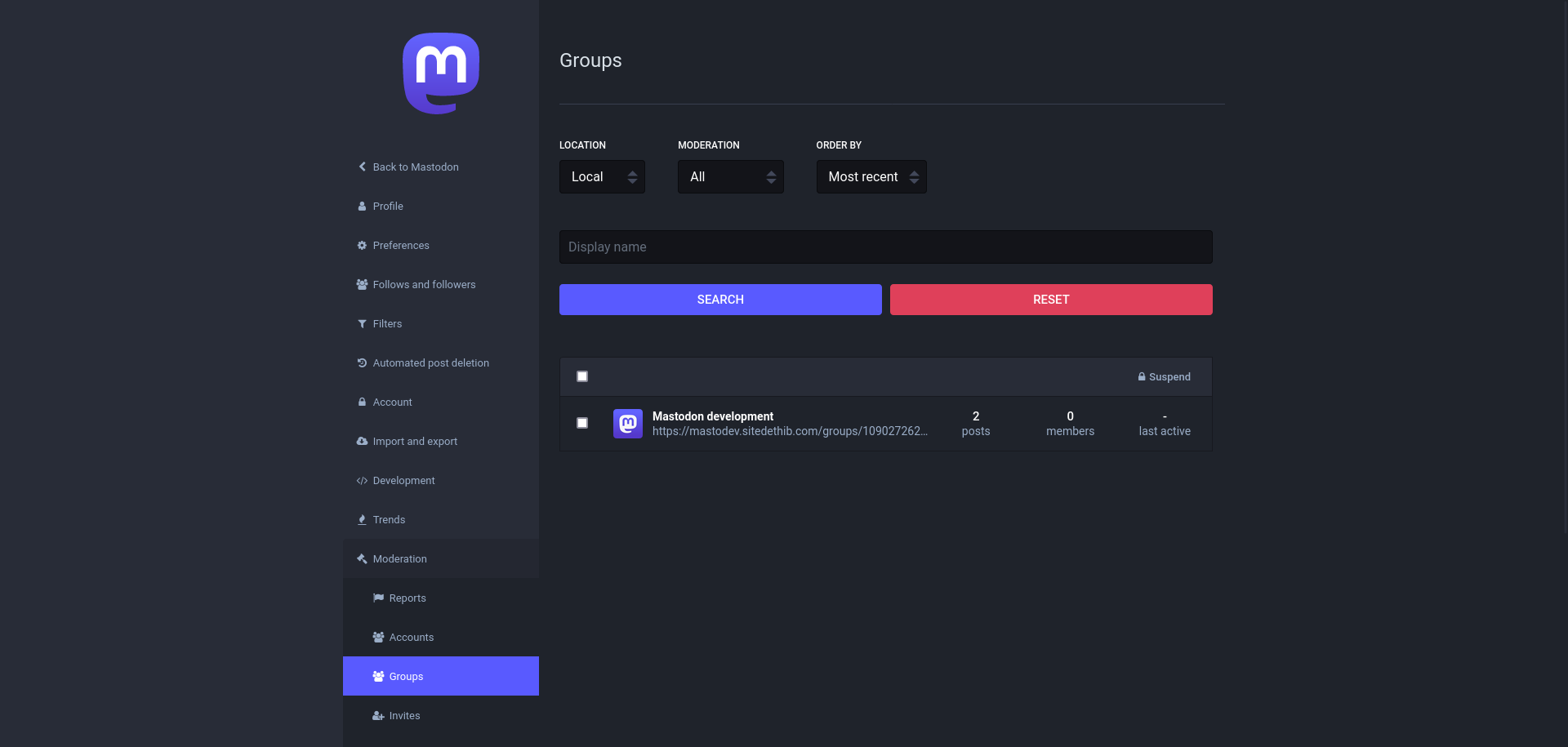
Task: Open Follows and followers page
Action: (x=441, y=284)
